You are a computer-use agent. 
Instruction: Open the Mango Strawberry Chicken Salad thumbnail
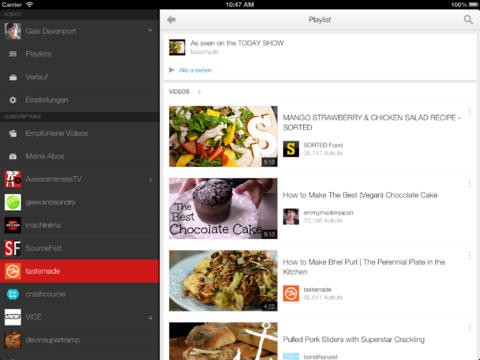coord(223,136)
